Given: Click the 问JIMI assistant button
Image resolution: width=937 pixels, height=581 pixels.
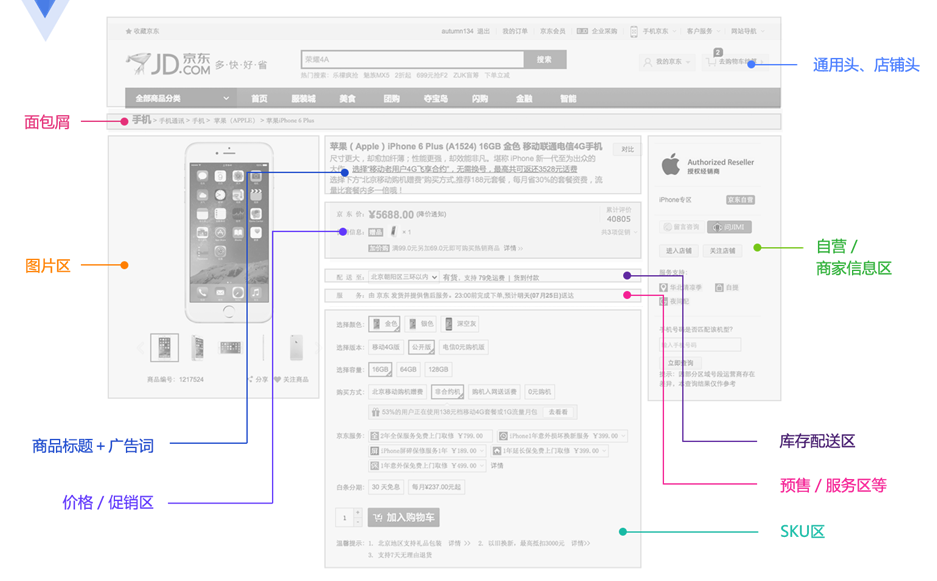Looking at the screenshot, I should pyautogui.click(x=729, y=227).
